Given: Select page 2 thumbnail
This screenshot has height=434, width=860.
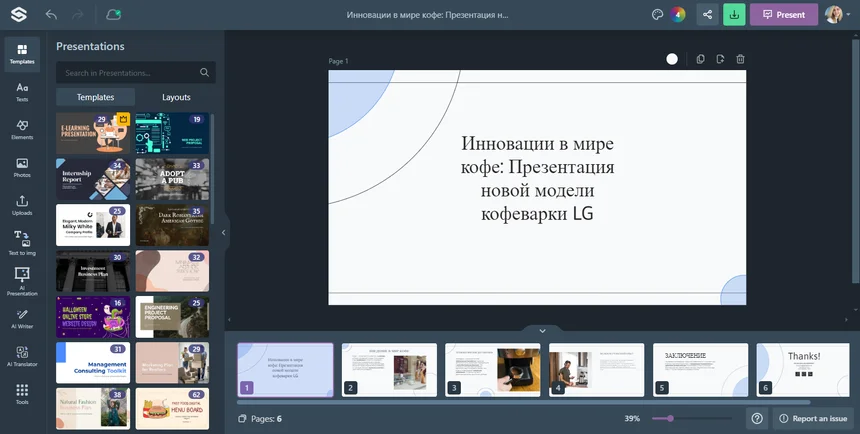Looking at the screenshot, I should tap(389, 370).
